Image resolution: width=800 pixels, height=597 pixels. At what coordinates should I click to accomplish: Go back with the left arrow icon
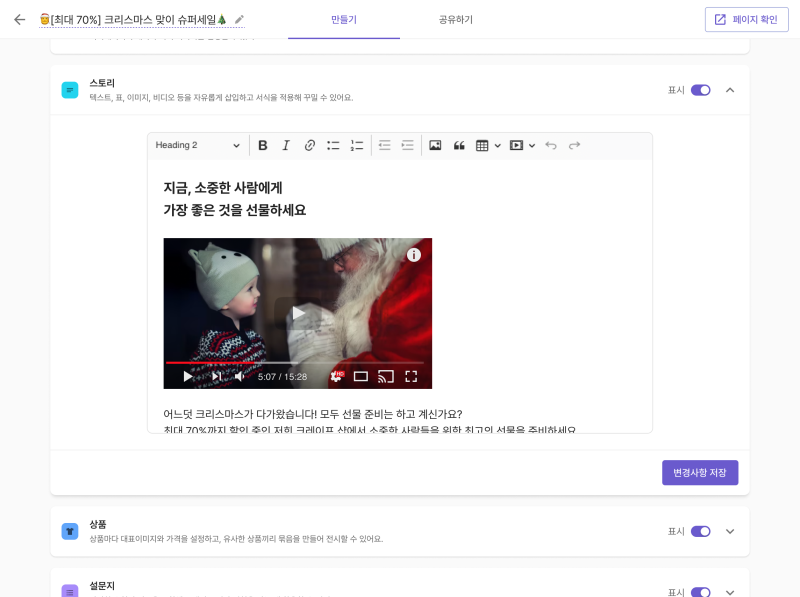click(x=19, y=19)
